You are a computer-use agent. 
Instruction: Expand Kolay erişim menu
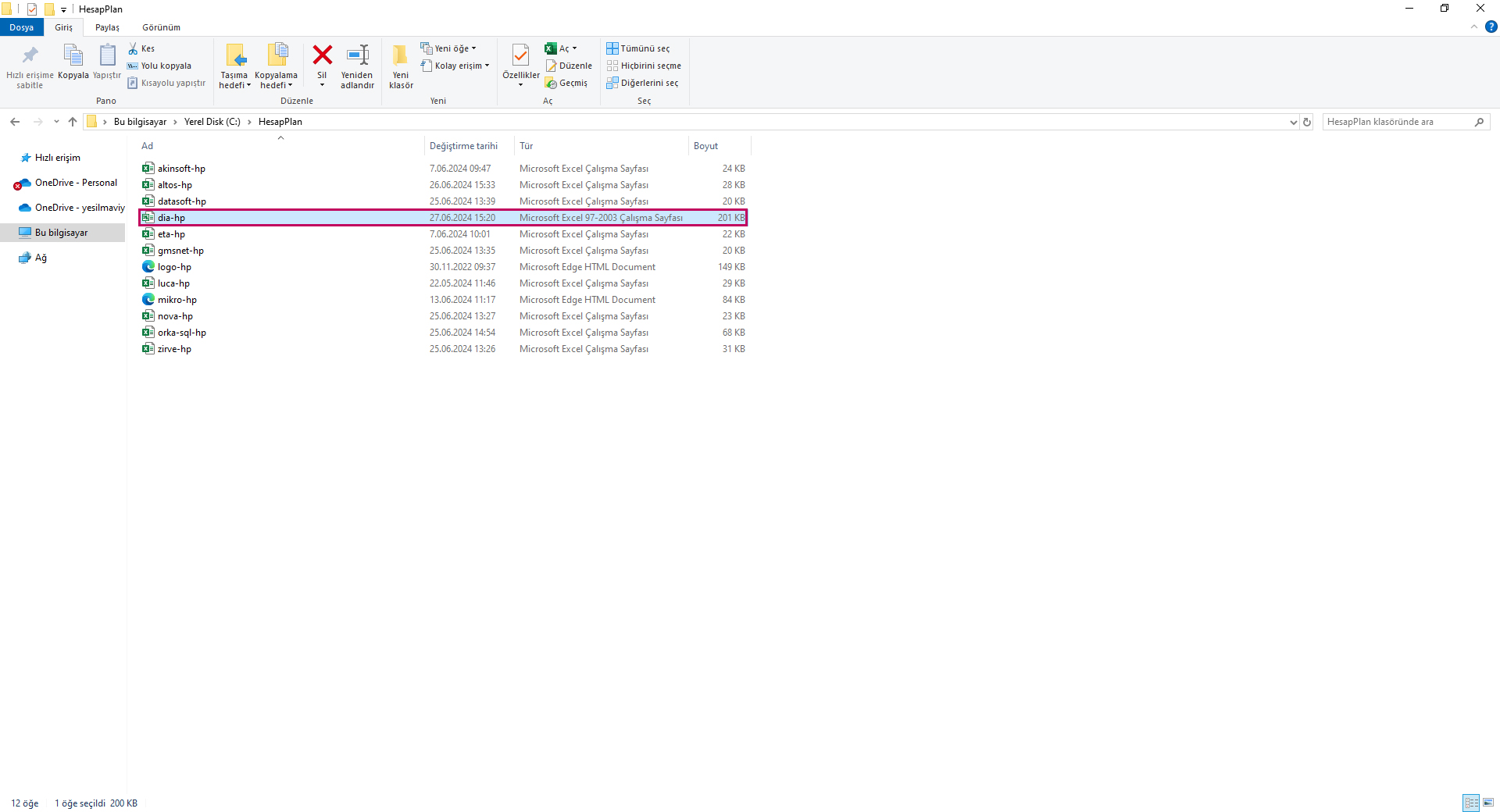(x=455, y=66)
